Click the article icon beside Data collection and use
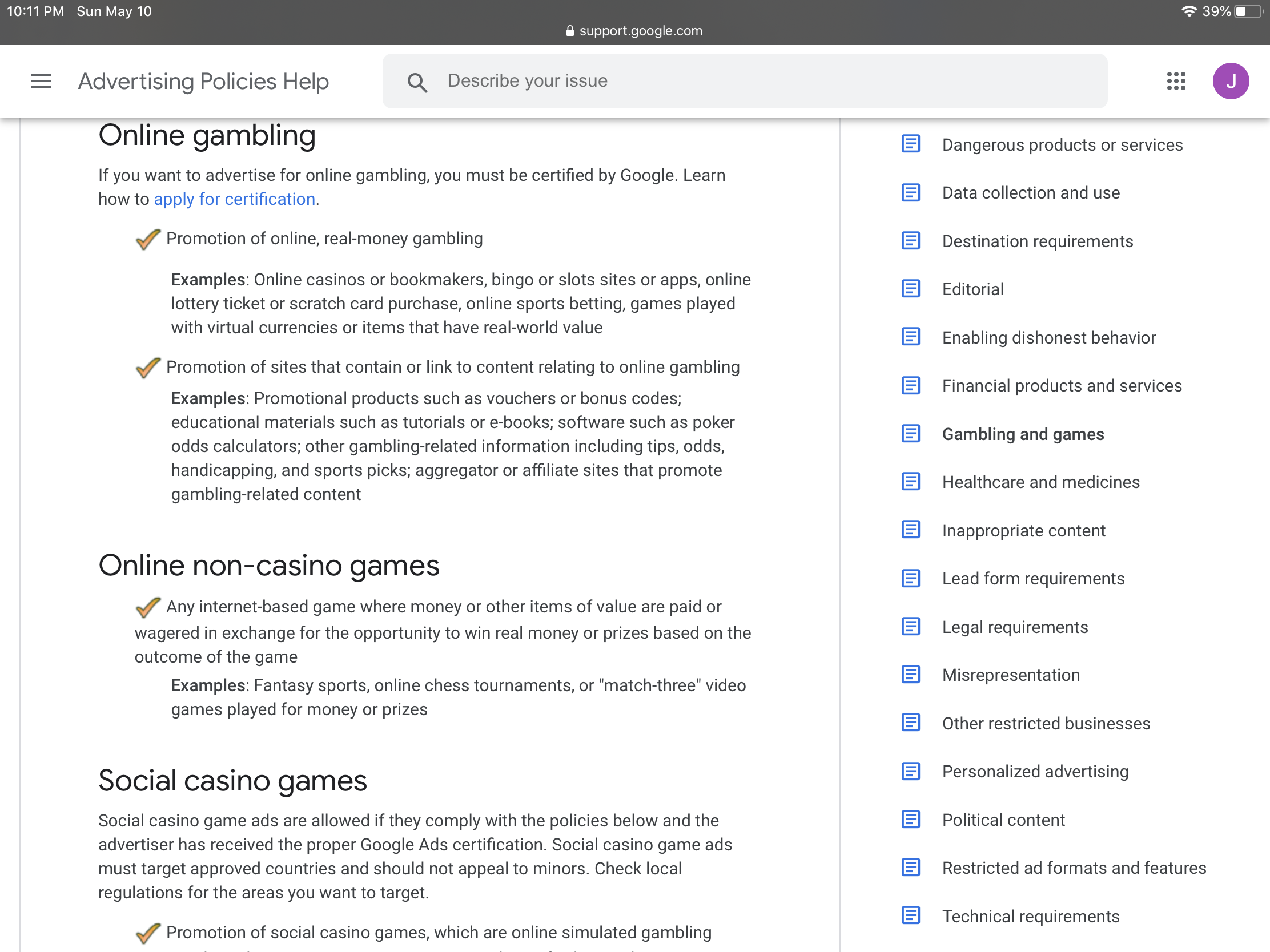 pyautogui.click(x=910, y=192)
